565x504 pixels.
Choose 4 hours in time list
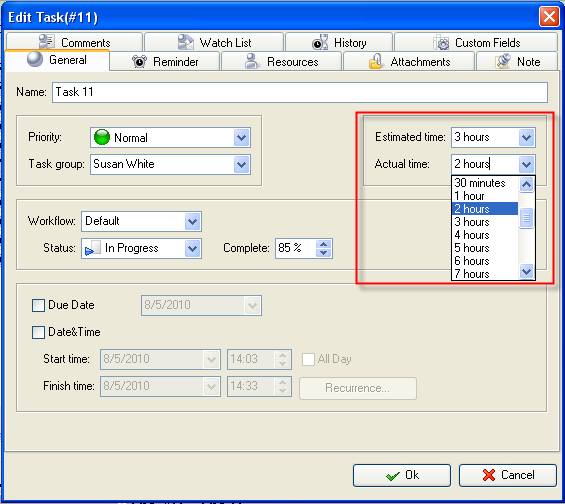coord(485,235)
